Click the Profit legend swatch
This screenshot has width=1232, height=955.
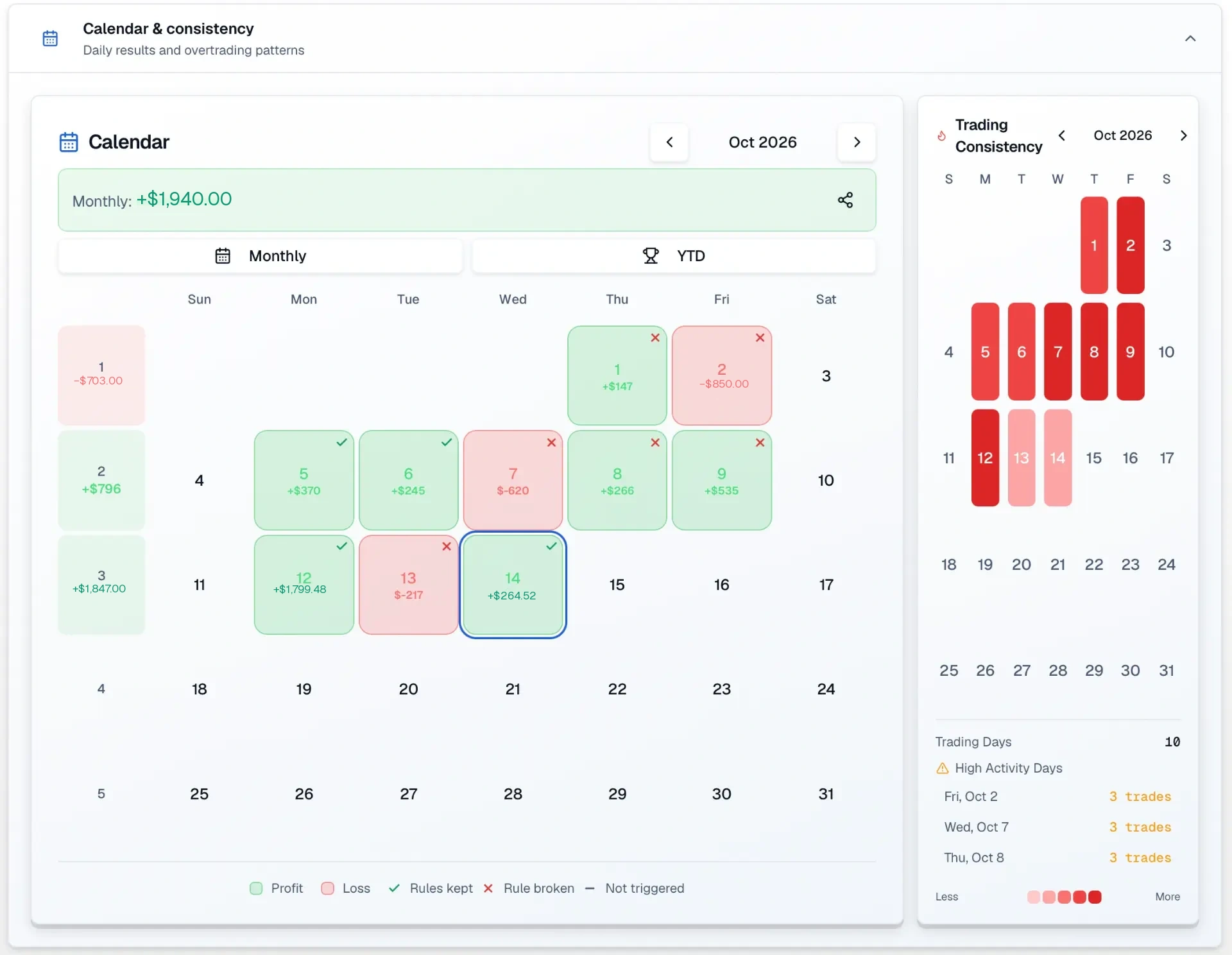click(x=256, y=888)
